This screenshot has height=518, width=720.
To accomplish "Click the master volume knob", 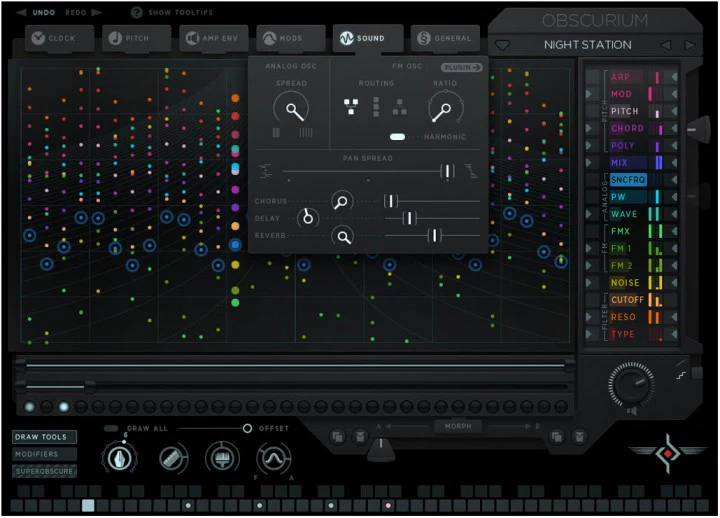I will 632,384.
